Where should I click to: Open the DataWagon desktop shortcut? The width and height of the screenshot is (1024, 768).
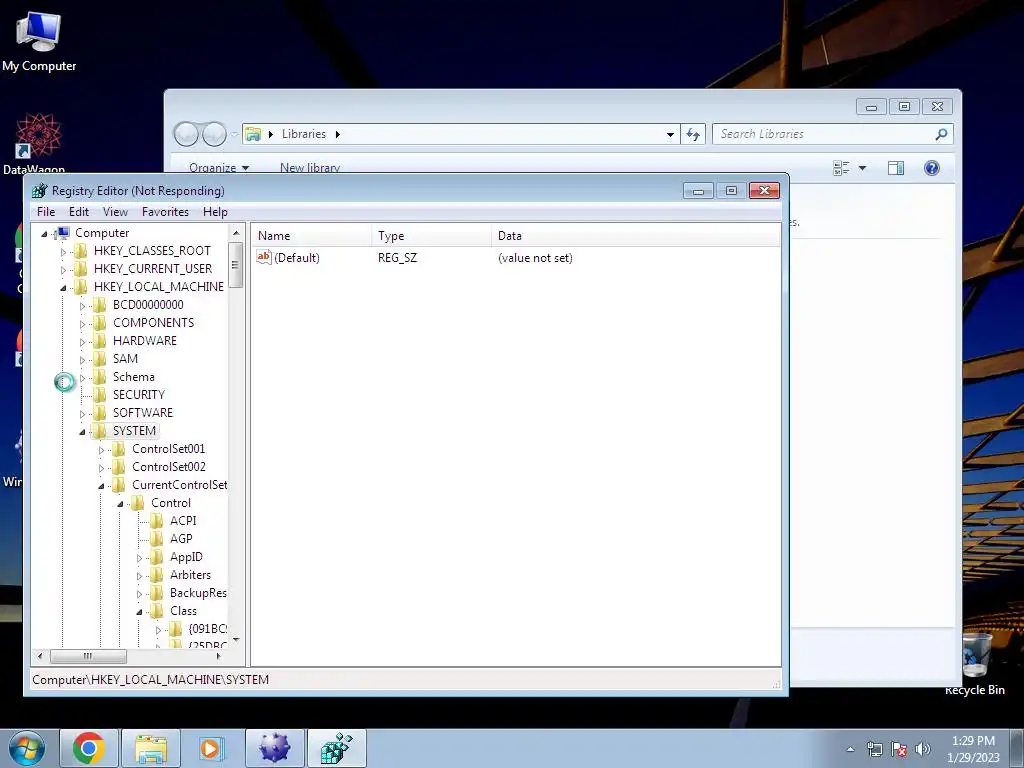click(x=37, y=144)
